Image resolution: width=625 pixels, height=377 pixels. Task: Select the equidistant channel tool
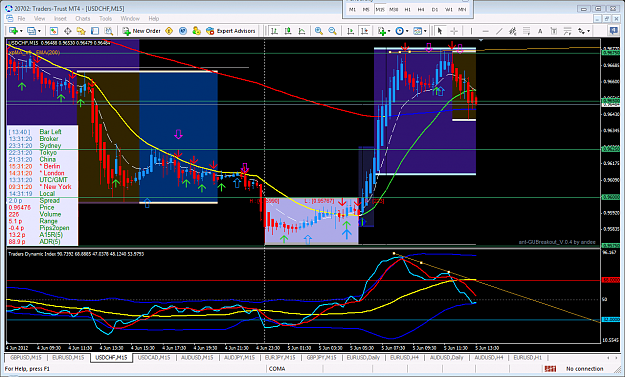pos(513,31)
